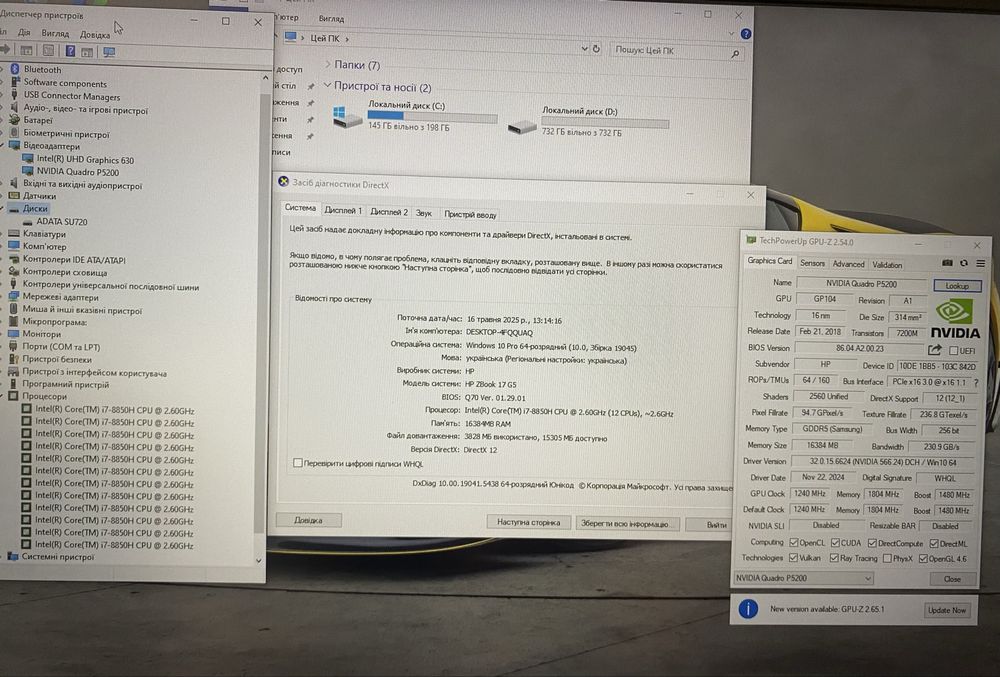
Task: Refresh the Explorer address bar
Action: coord(596,48)
